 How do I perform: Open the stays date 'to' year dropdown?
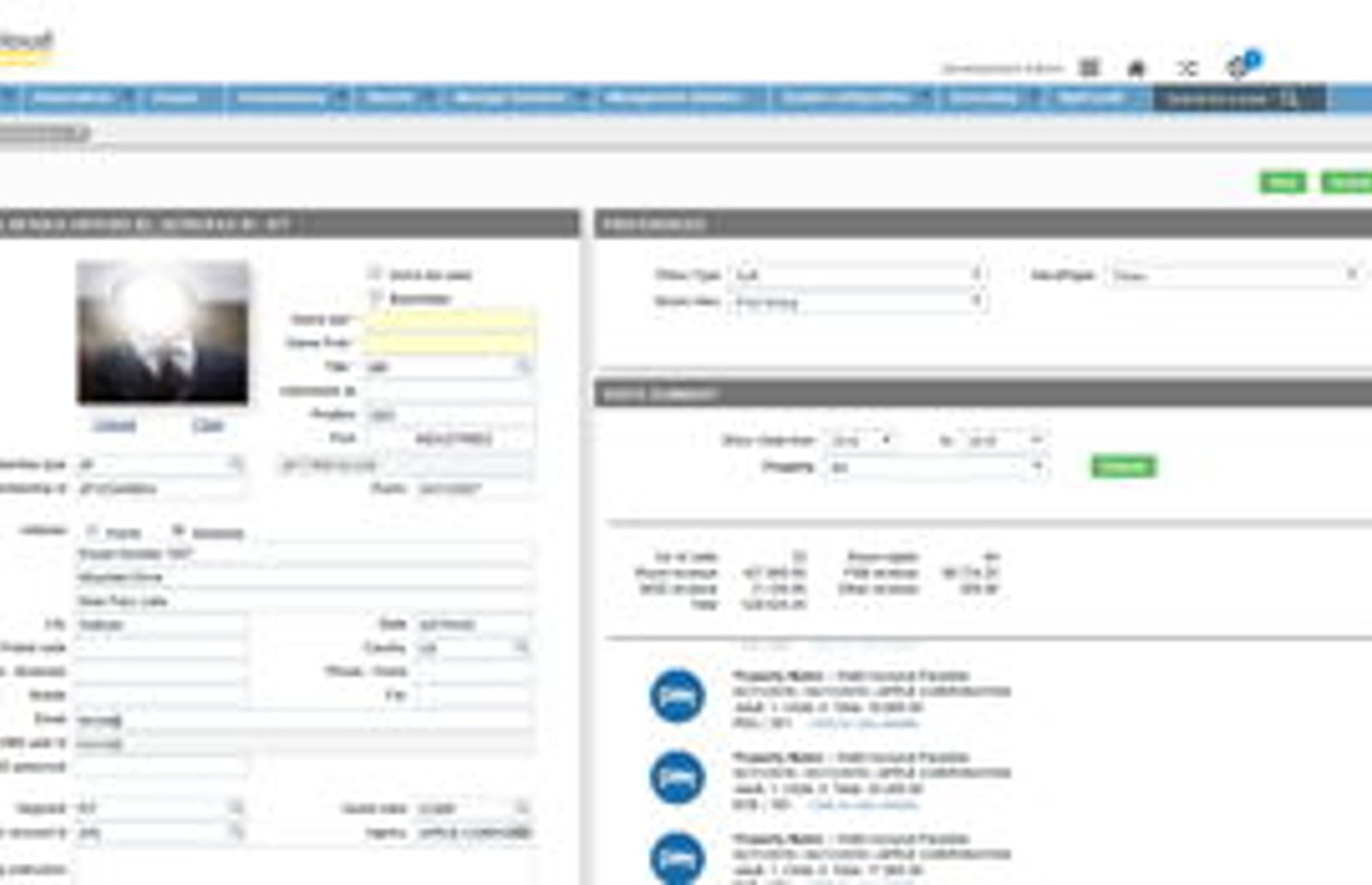[x=1003, y=440]
